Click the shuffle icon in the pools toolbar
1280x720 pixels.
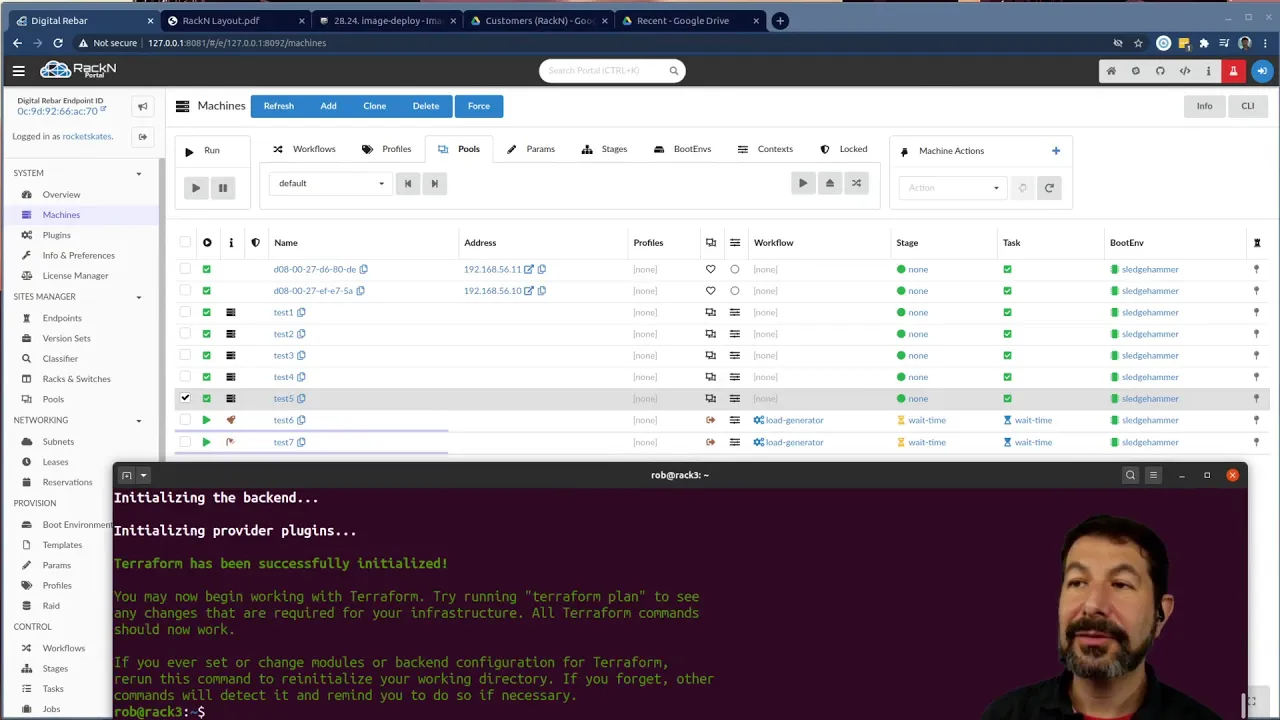[856, 183]
